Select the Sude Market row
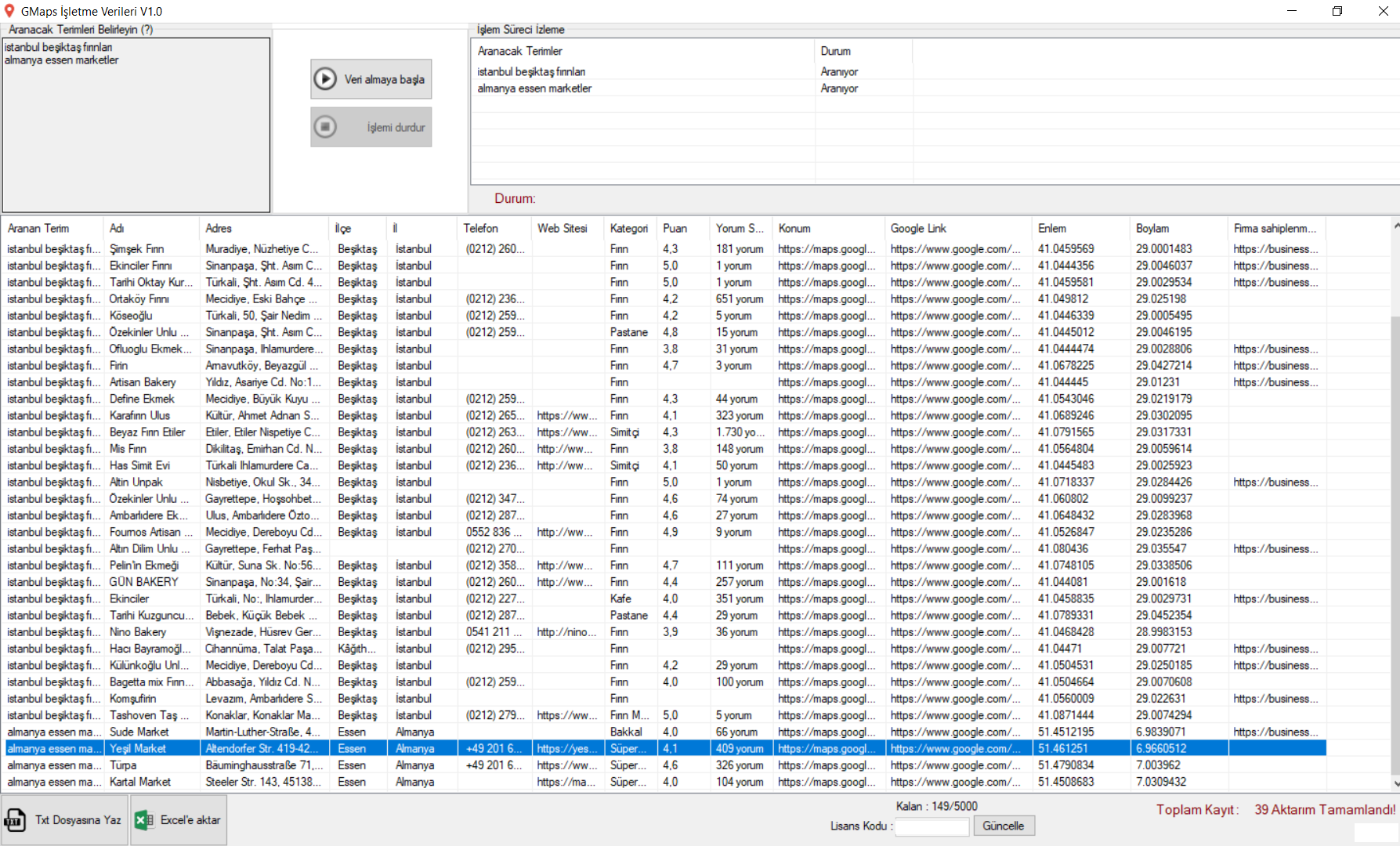 [665, 732]
